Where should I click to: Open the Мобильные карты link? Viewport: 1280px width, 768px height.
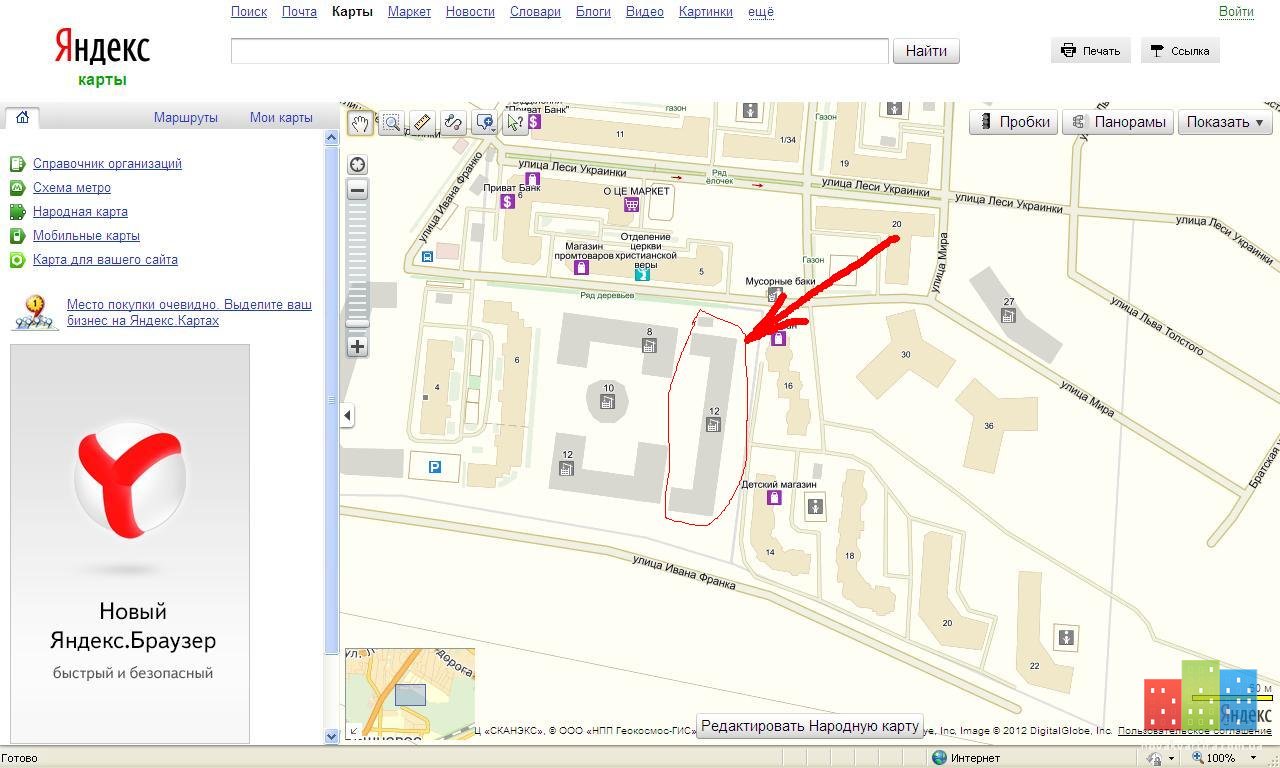click(86, 235)
